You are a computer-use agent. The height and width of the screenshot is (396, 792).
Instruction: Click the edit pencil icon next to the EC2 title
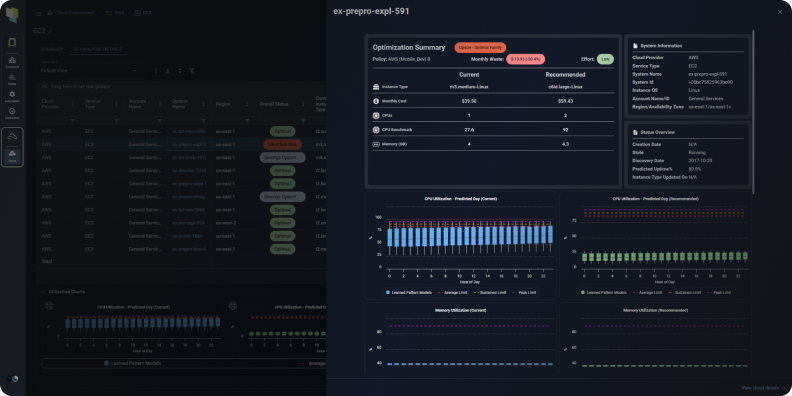click(51, 31)
